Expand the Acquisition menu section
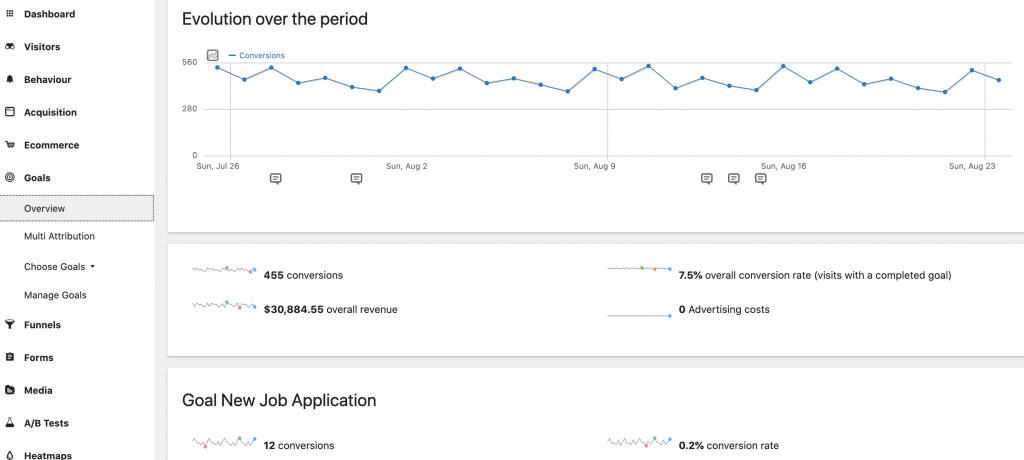 pos(50,112)
